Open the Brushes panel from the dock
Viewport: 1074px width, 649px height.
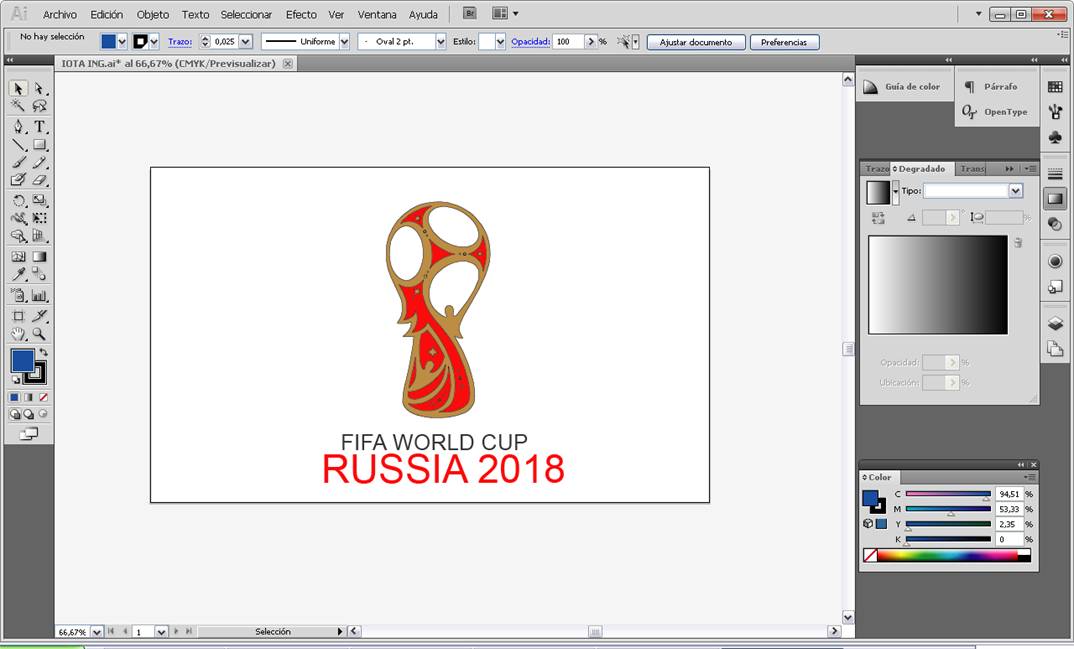(1055, 112)
